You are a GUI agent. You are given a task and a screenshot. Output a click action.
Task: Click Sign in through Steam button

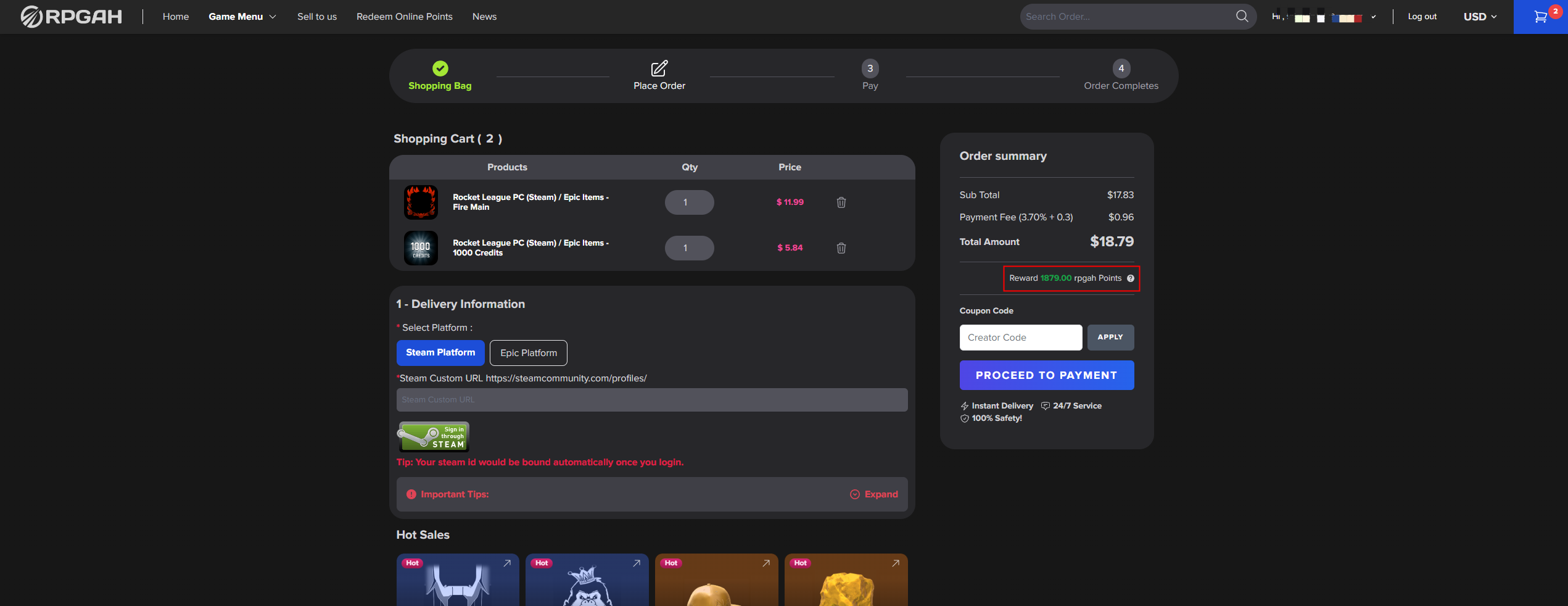[434, 437]
